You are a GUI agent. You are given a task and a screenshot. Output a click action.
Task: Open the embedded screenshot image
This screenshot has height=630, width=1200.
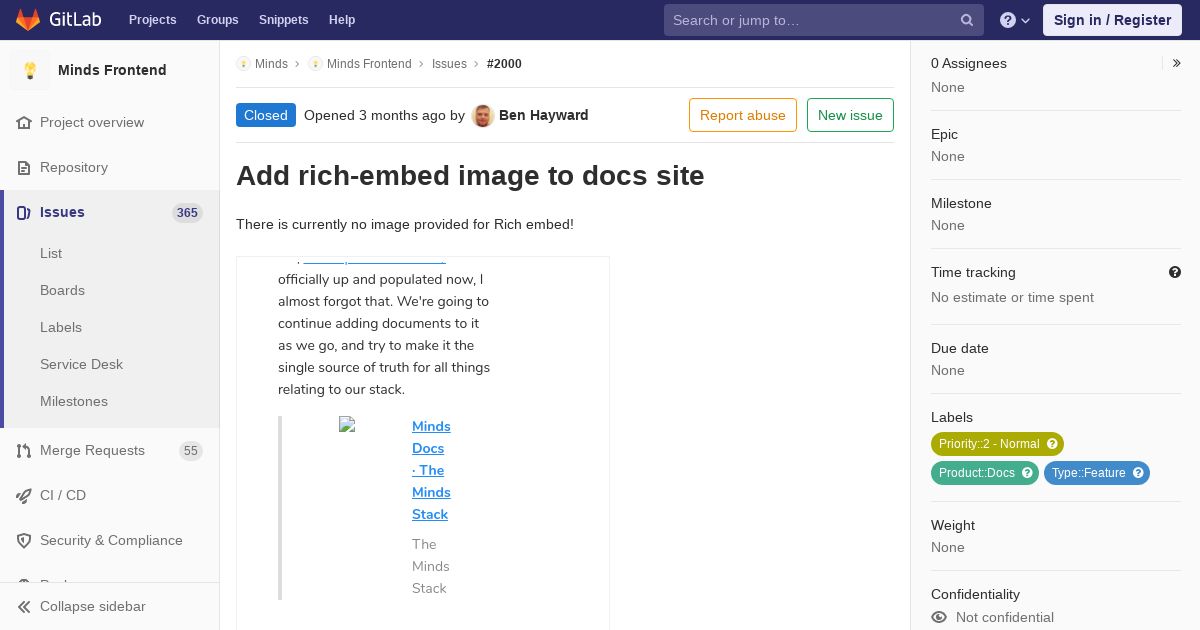[x=423, y=443]
